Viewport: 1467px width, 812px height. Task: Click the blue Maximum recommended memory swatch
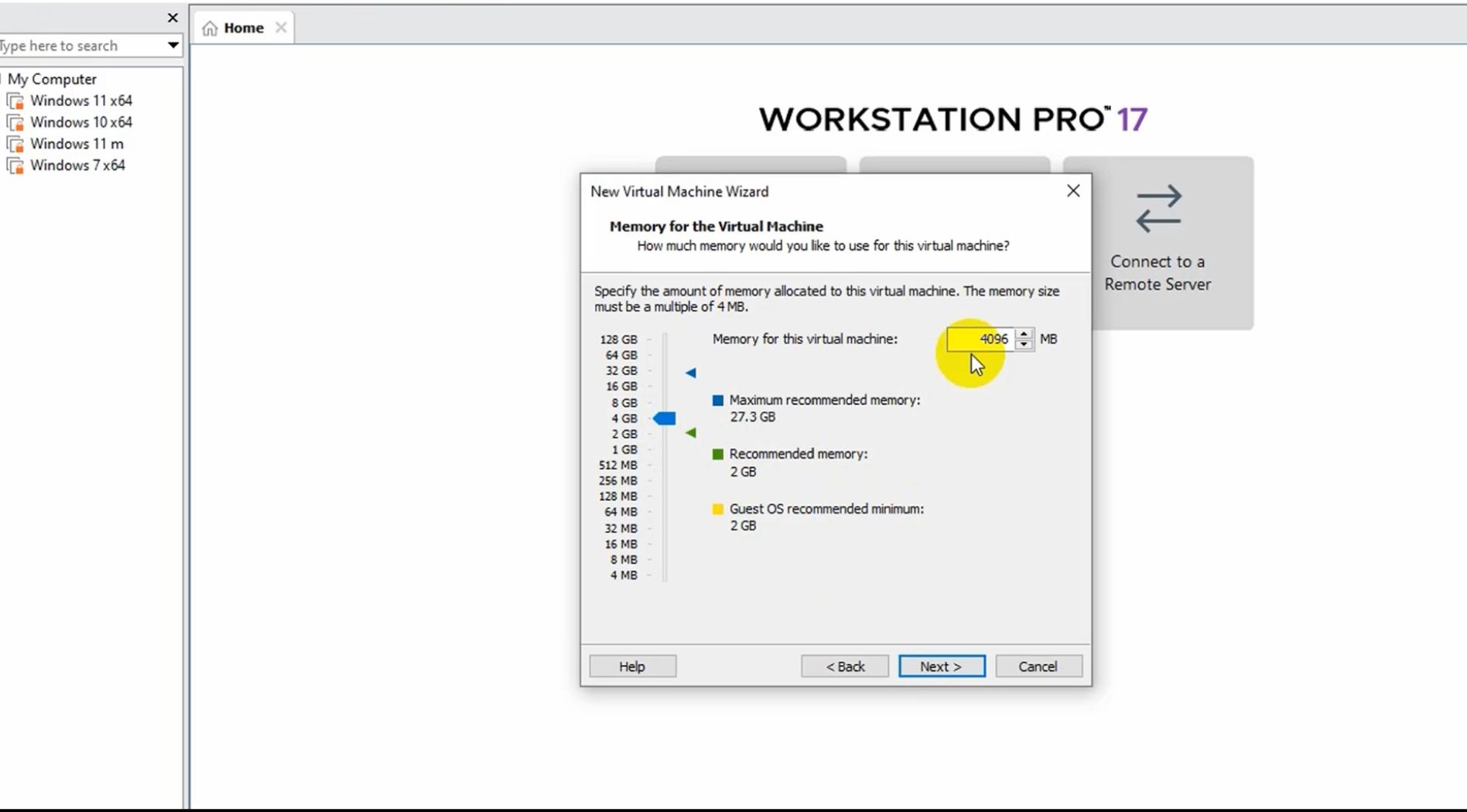pyautogui.click(x=718, y=401)
